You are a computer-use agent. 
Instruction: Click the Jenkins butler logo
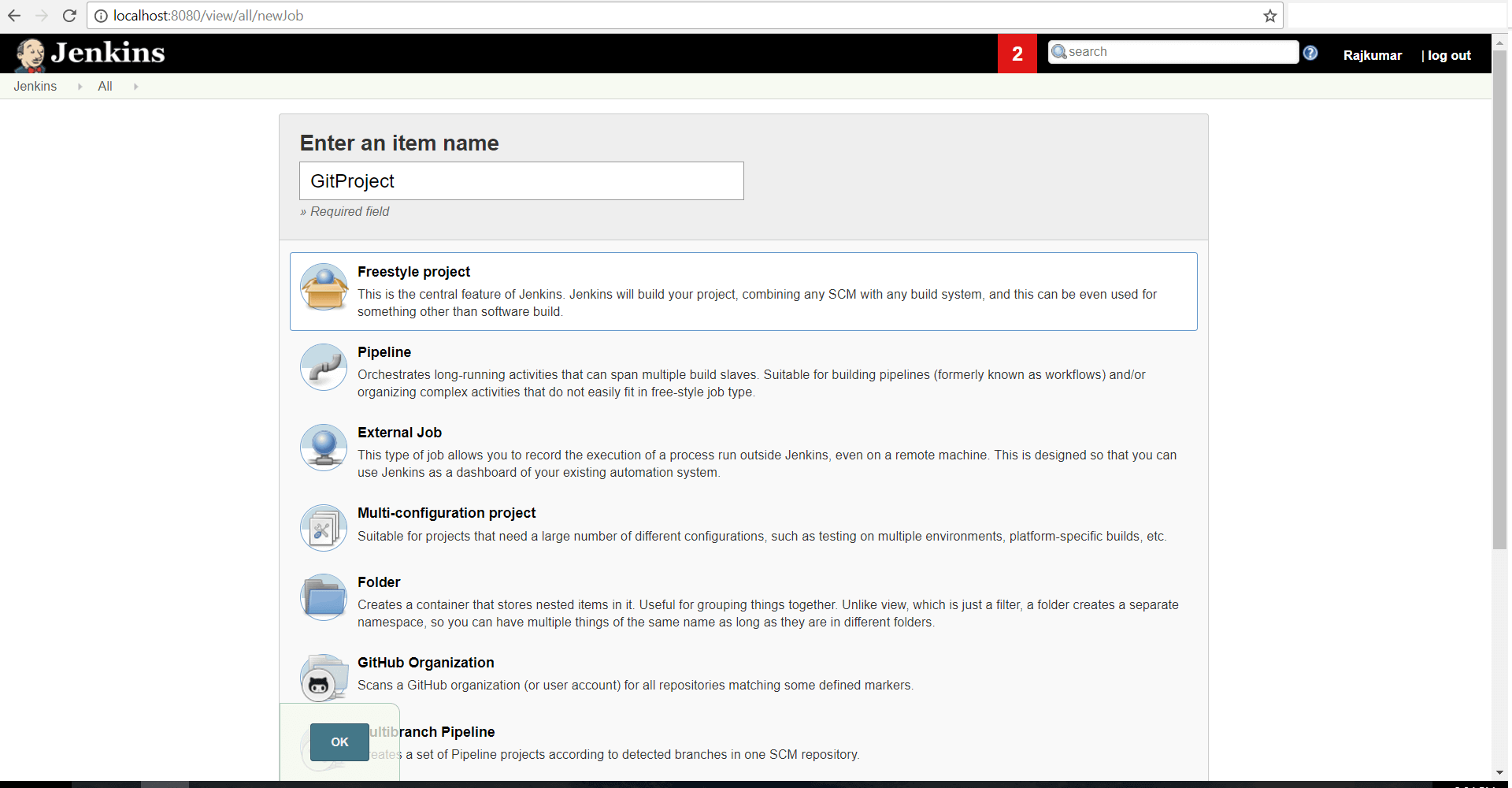point(30,53)
